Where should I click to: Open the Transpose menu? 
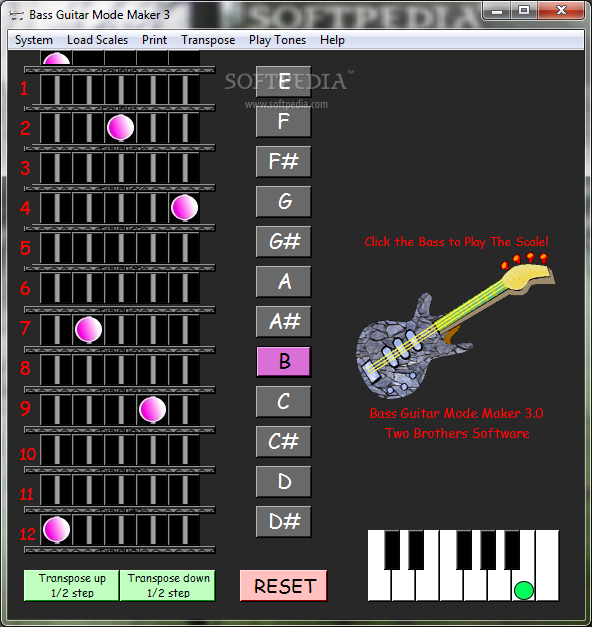[208, 40]
